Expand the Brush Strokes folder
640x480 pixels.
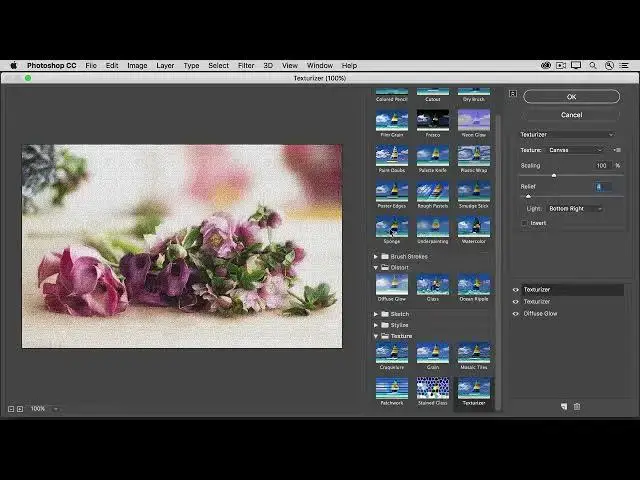376,256
